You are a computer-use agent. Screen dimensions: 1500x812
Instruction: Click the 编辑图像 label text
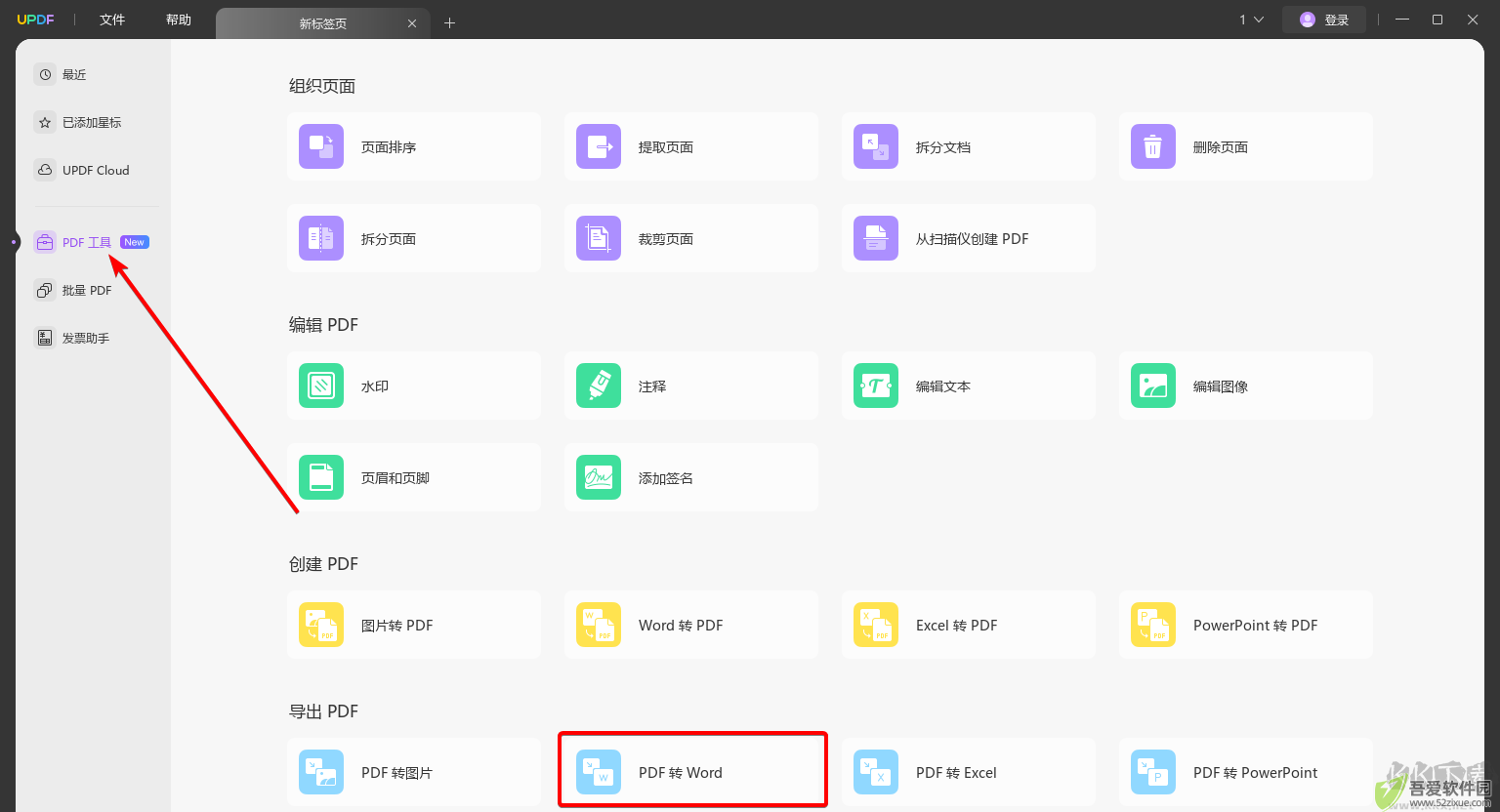click(1221, 386)
